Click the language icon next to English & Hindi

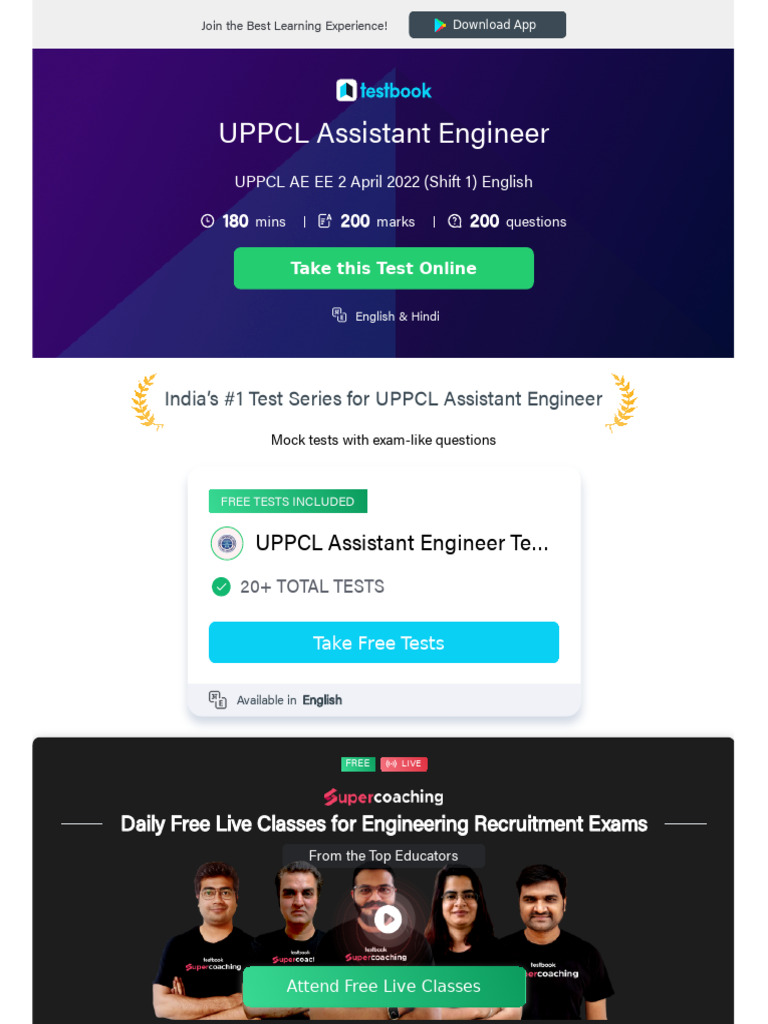(340, 315)
